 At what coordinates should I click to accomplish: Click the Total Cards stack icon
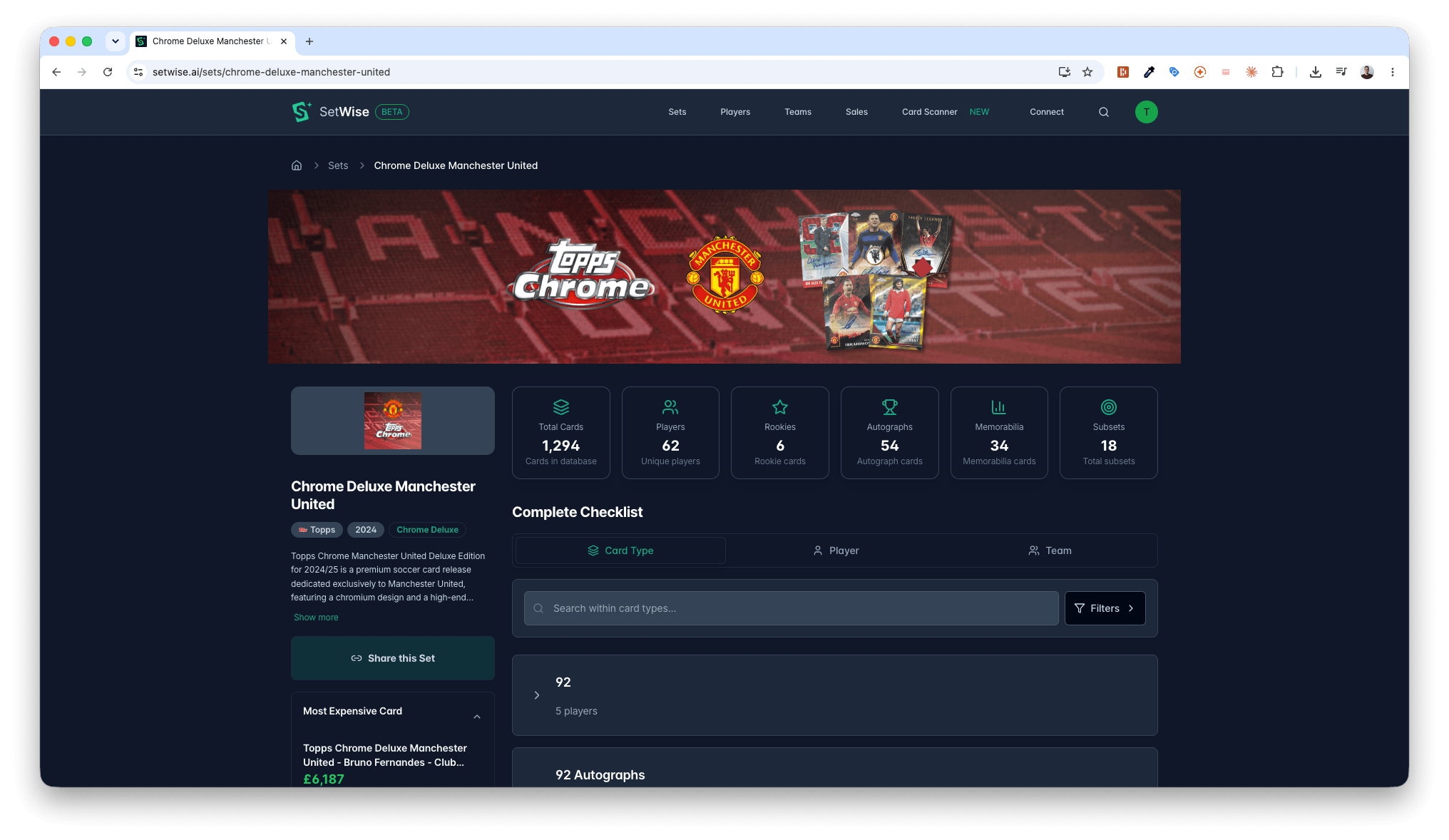(561, 407)
